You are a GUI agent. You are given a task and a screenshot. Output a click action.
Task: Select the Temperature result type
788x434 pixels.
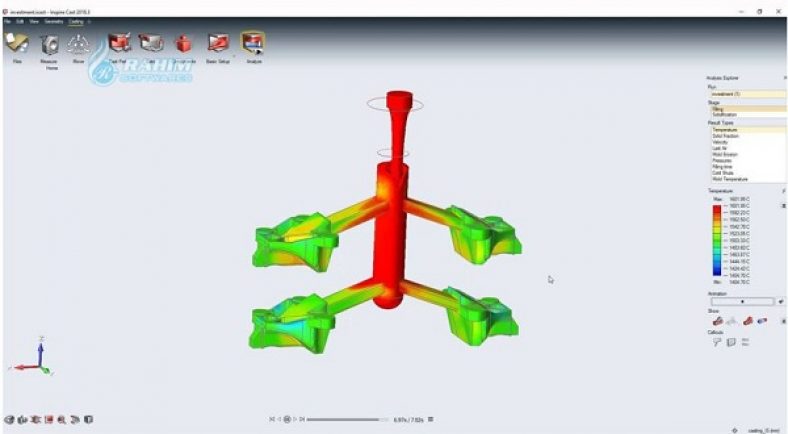pos(747,130)
